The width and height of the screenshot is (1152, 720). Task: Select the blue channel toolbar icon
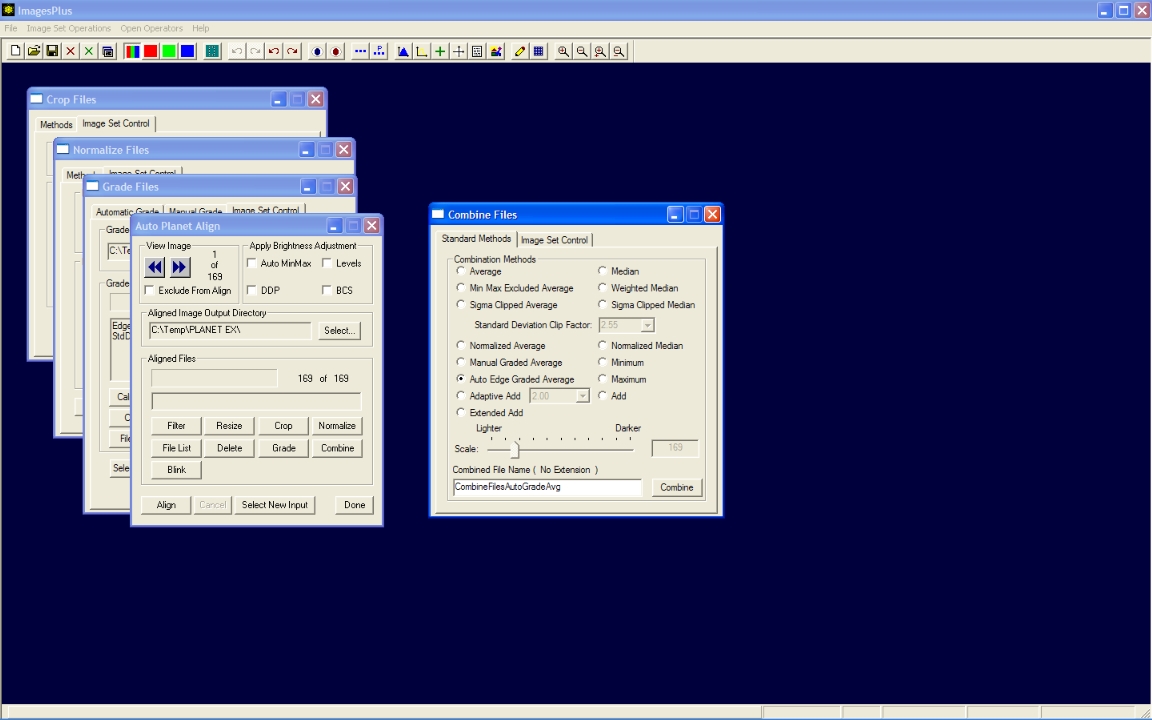point(187,51)
